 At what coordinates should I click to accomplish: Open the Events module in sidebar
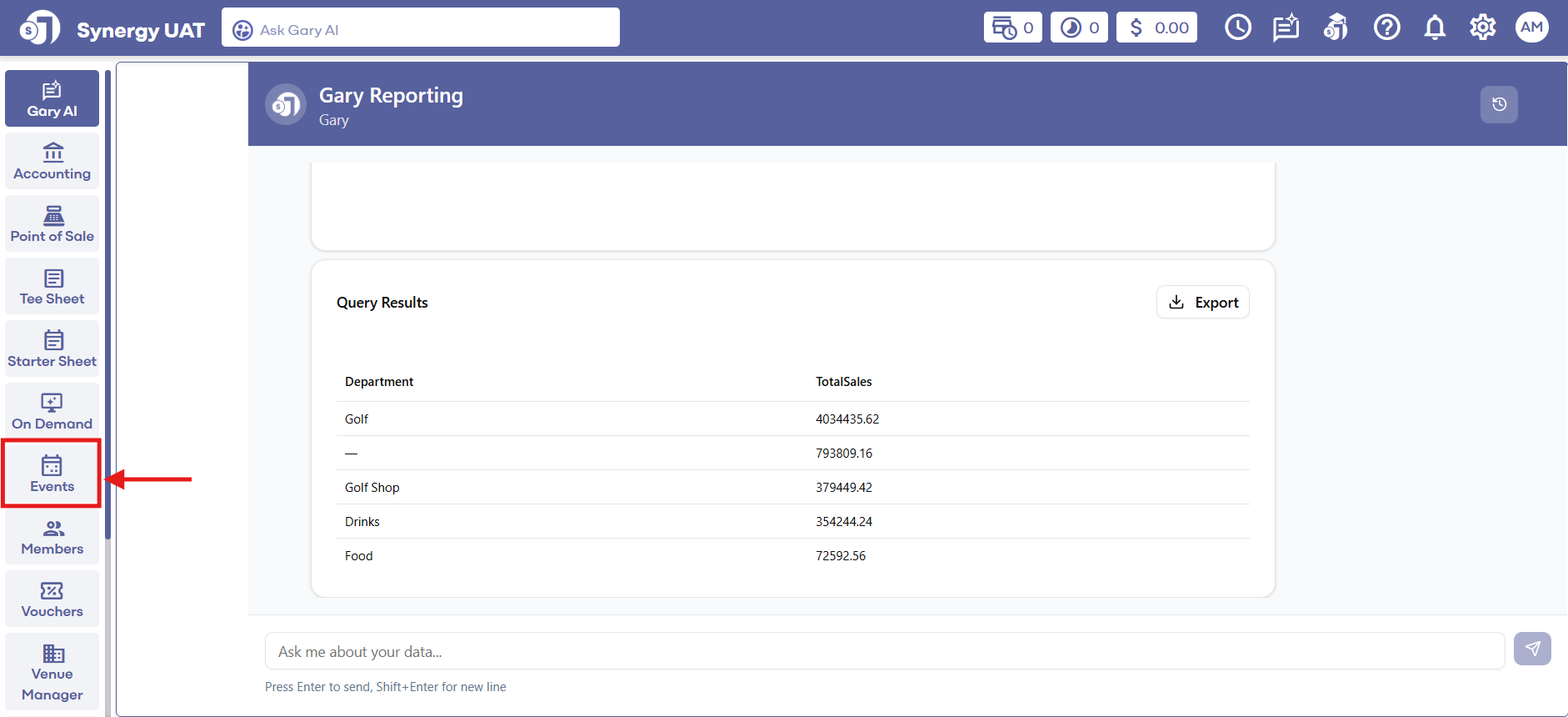click(x=52, y=474)
